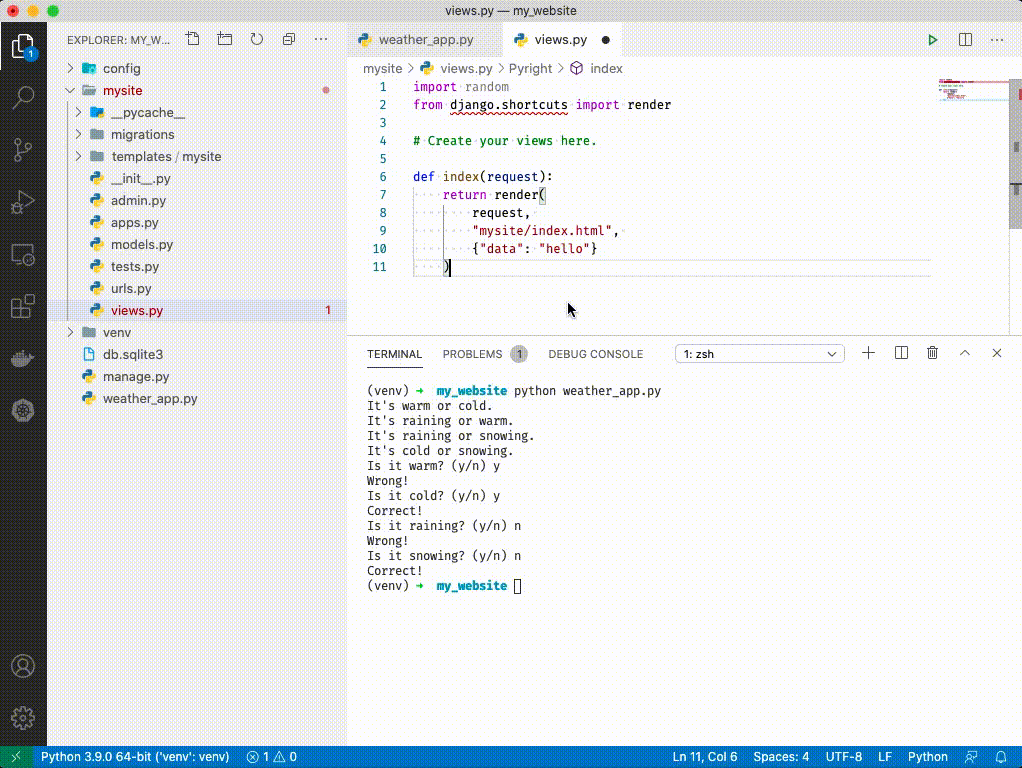Switch to the weather_app.py editor tab

425,40
